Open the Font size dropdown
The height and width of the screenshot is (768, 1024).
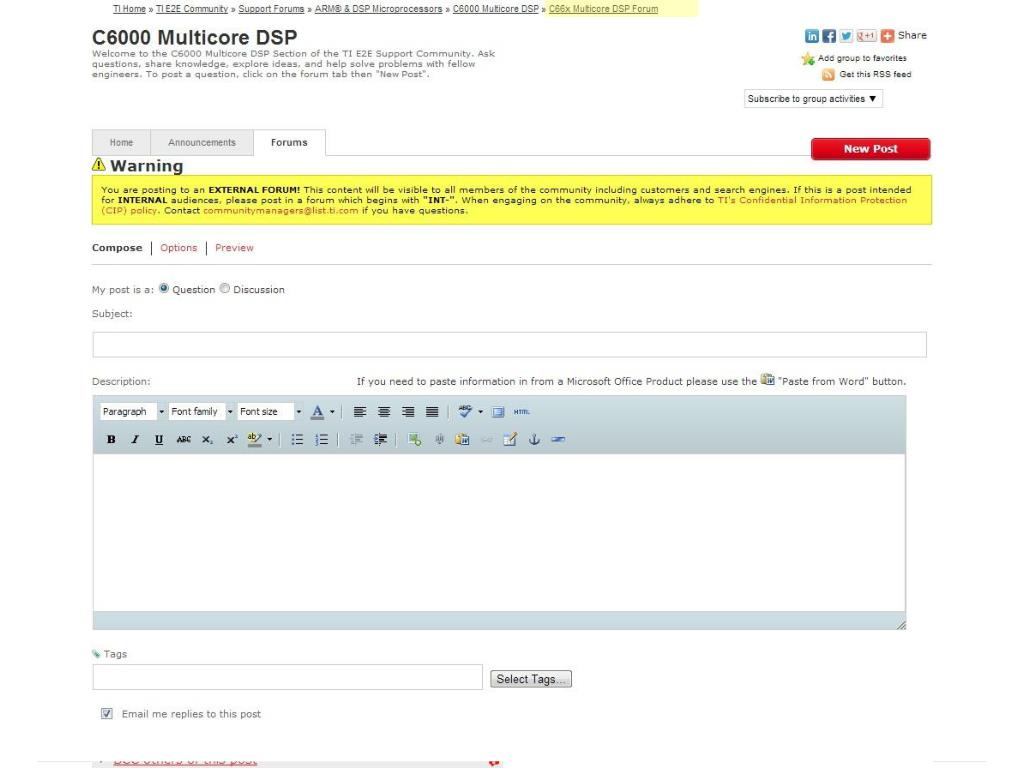pos(270,411)
